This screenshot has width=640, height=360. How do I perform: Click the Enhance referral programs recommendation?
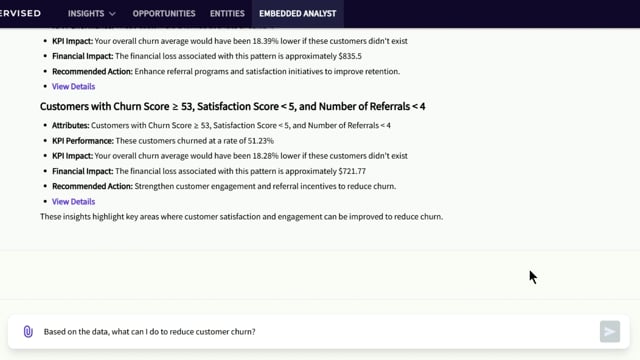coord(226,71)
